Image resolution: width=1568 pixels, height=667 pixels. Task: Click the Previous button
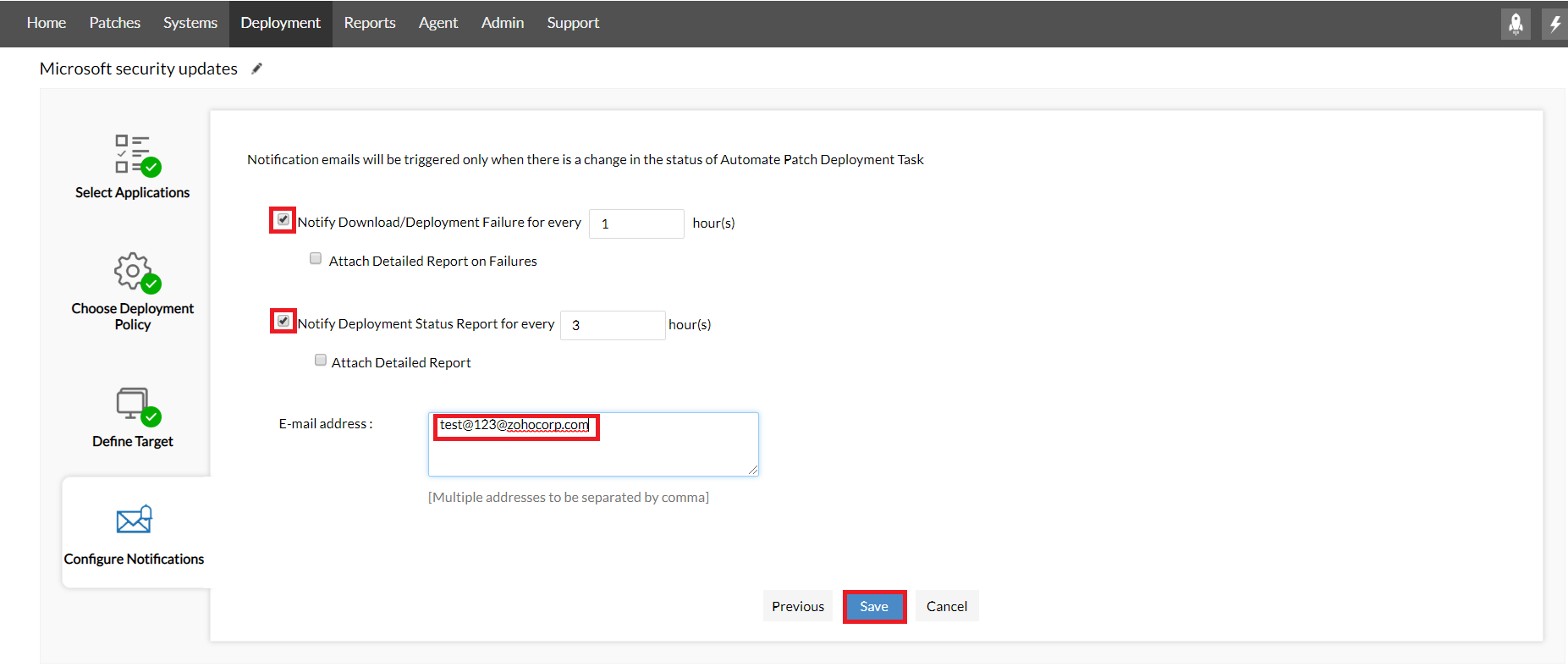797,606
